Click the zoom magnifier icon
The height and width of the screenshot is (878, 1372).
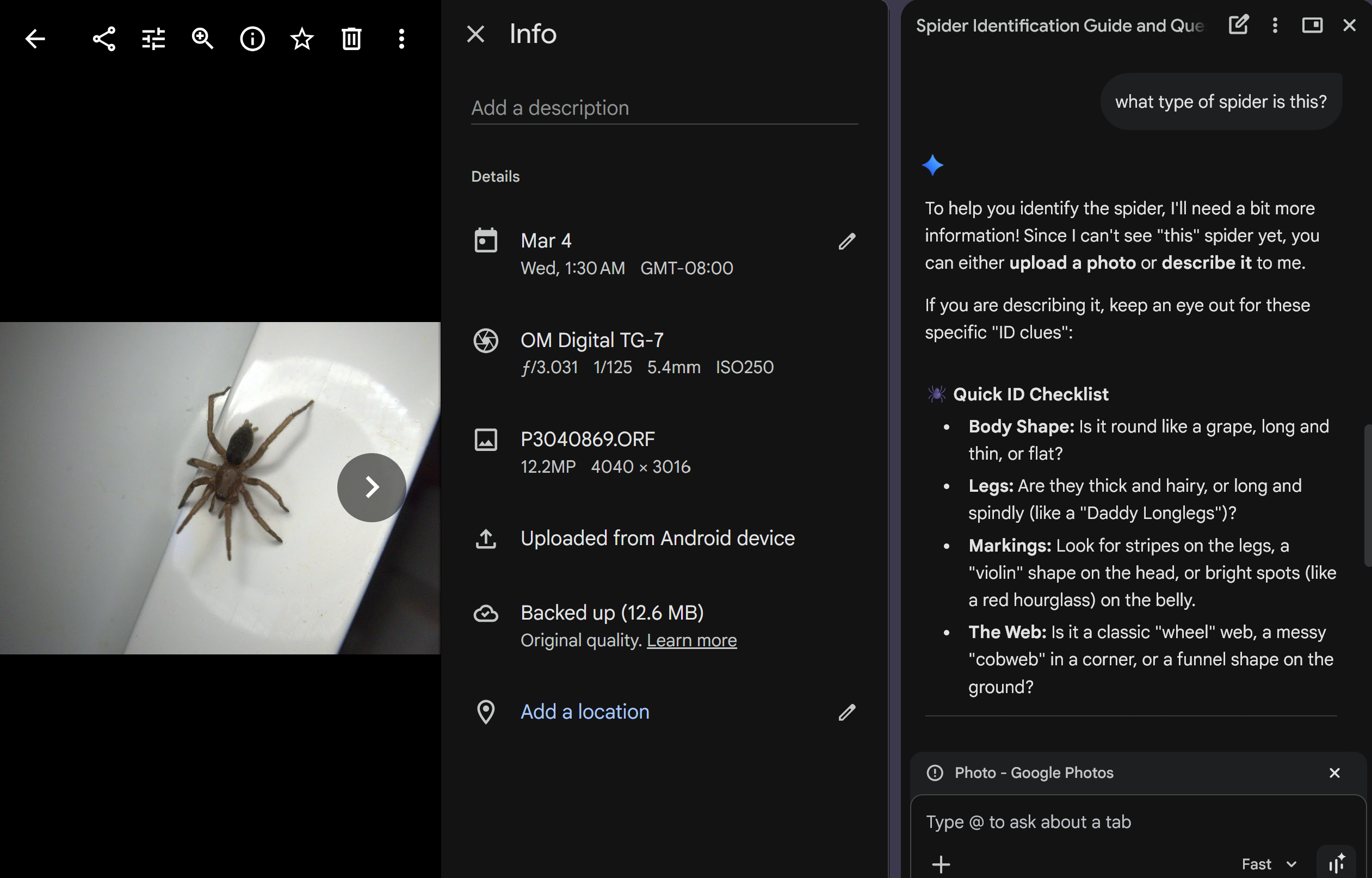pyautogui.click(x=202, y=39)
